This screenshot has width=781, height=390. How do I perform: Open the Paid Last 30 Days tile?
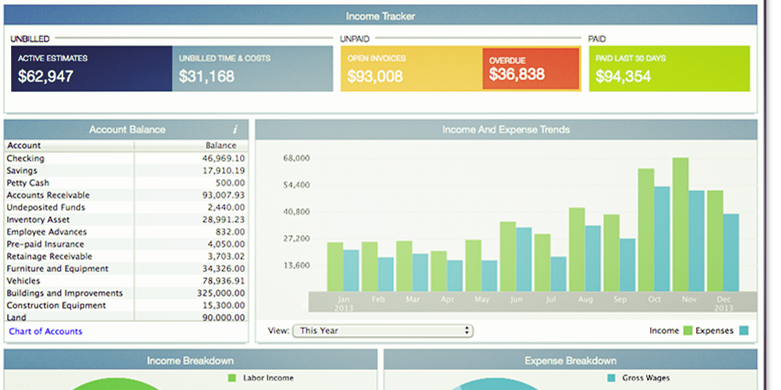point(669,69)
